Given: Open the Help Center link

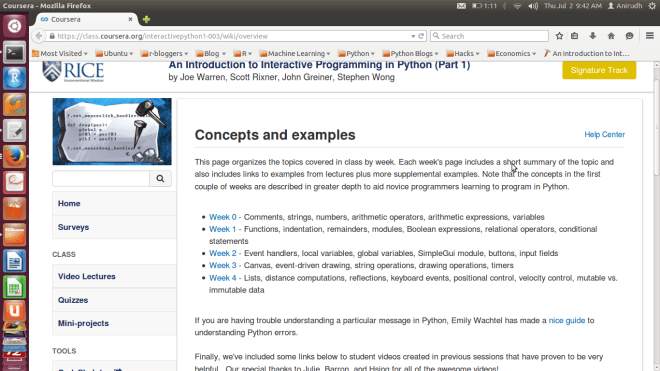Looking at the screenshot, I should [604, 134].
